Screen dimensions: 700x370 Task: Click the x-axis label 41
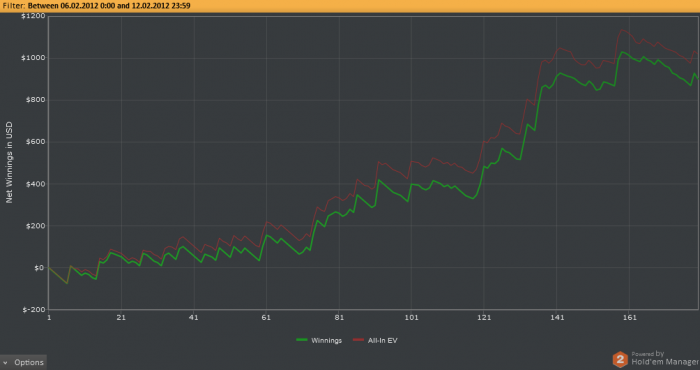coord(194,318)
